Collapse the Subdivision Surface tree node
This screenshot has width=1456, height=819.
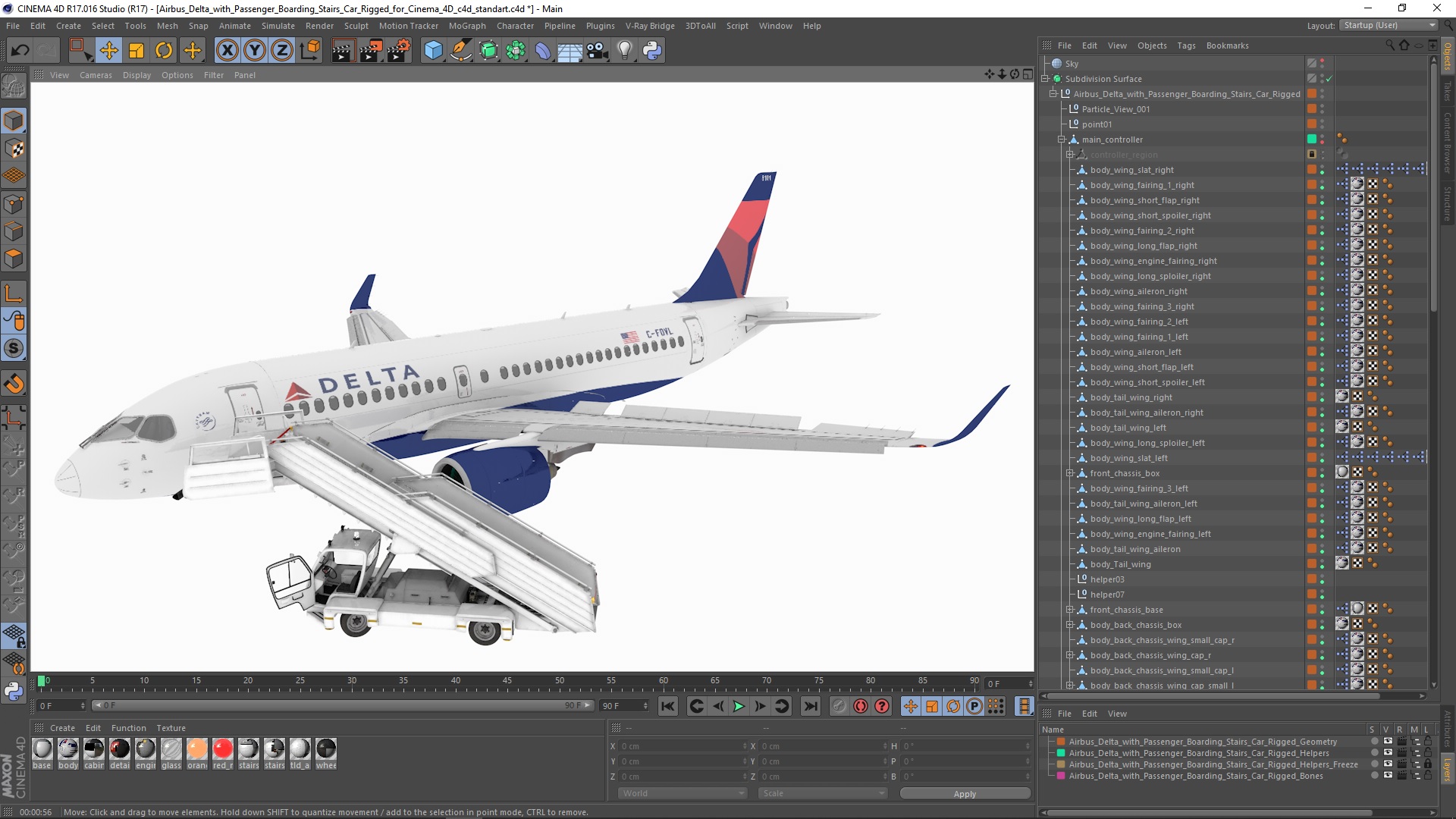[1045, 79]
